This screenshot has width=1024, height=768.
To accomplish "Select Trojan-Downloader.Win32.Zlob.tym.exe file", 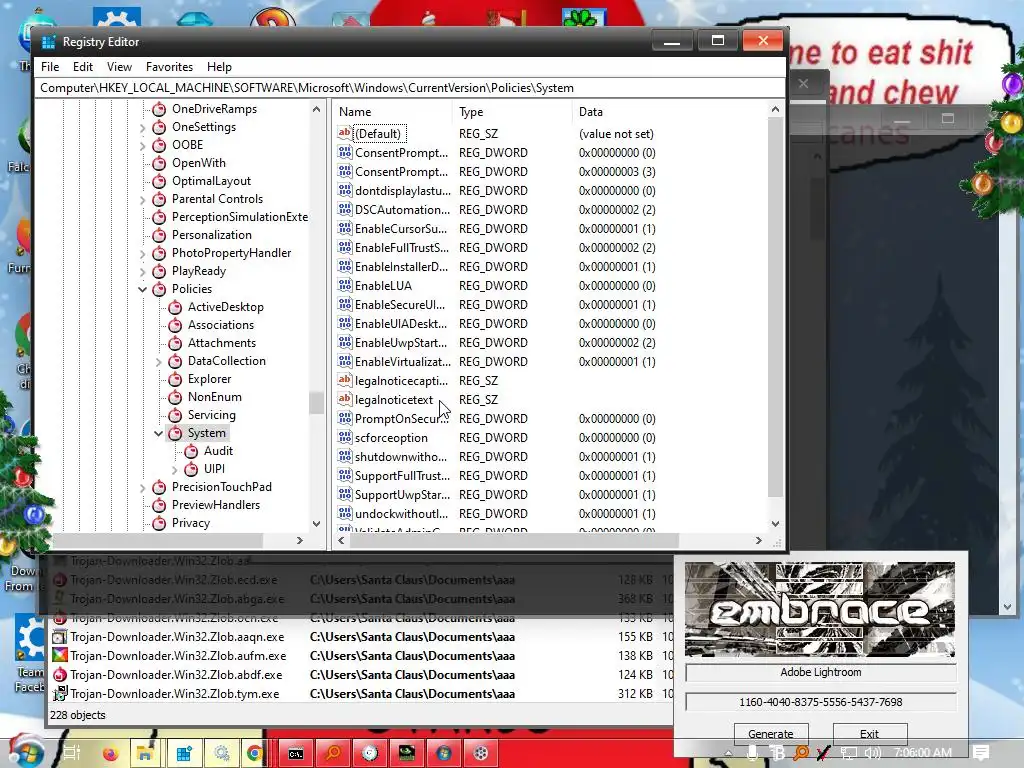I will pos(174,694).
